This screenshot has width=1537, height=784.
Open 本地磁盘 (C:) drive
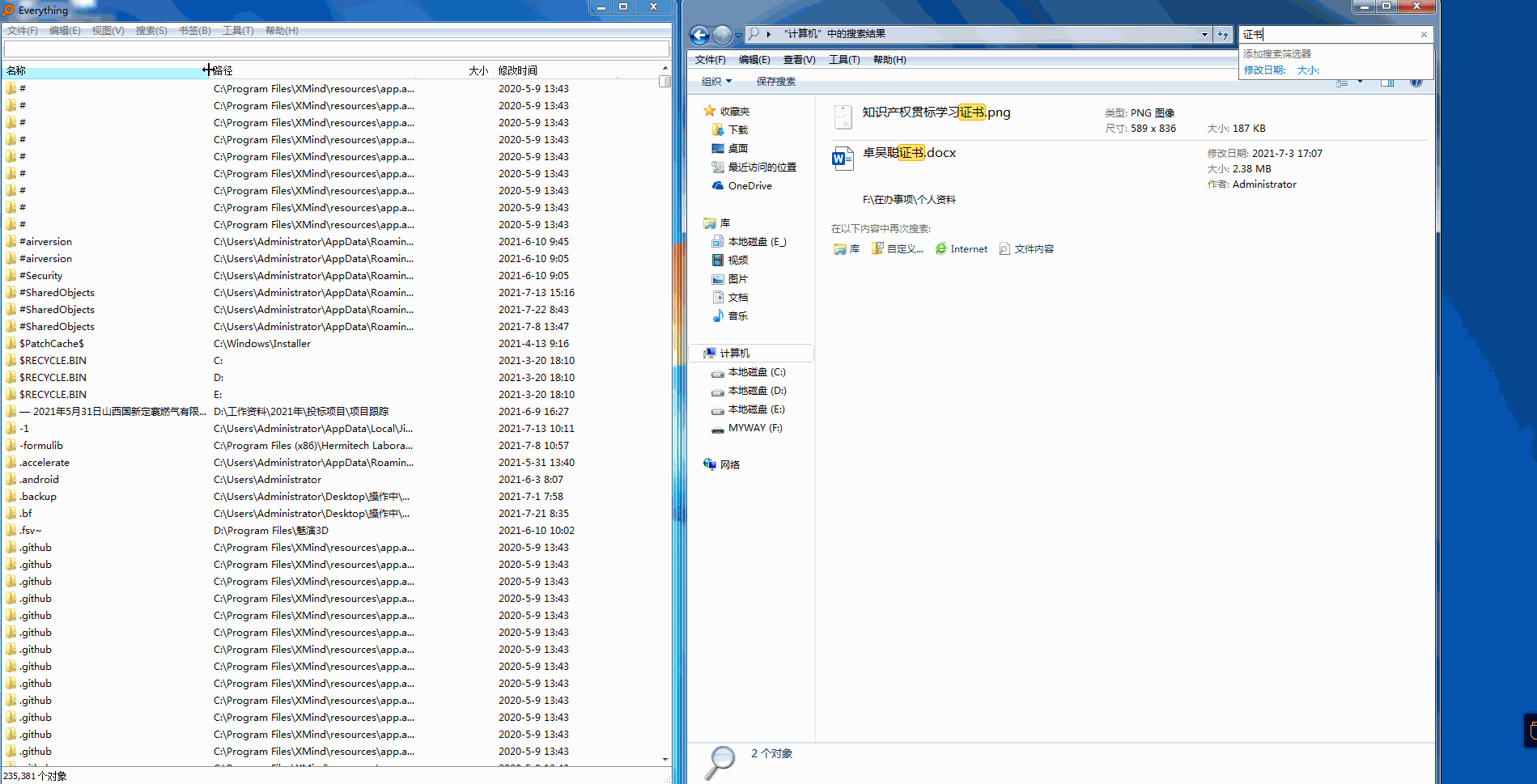(x=748, y=371)
